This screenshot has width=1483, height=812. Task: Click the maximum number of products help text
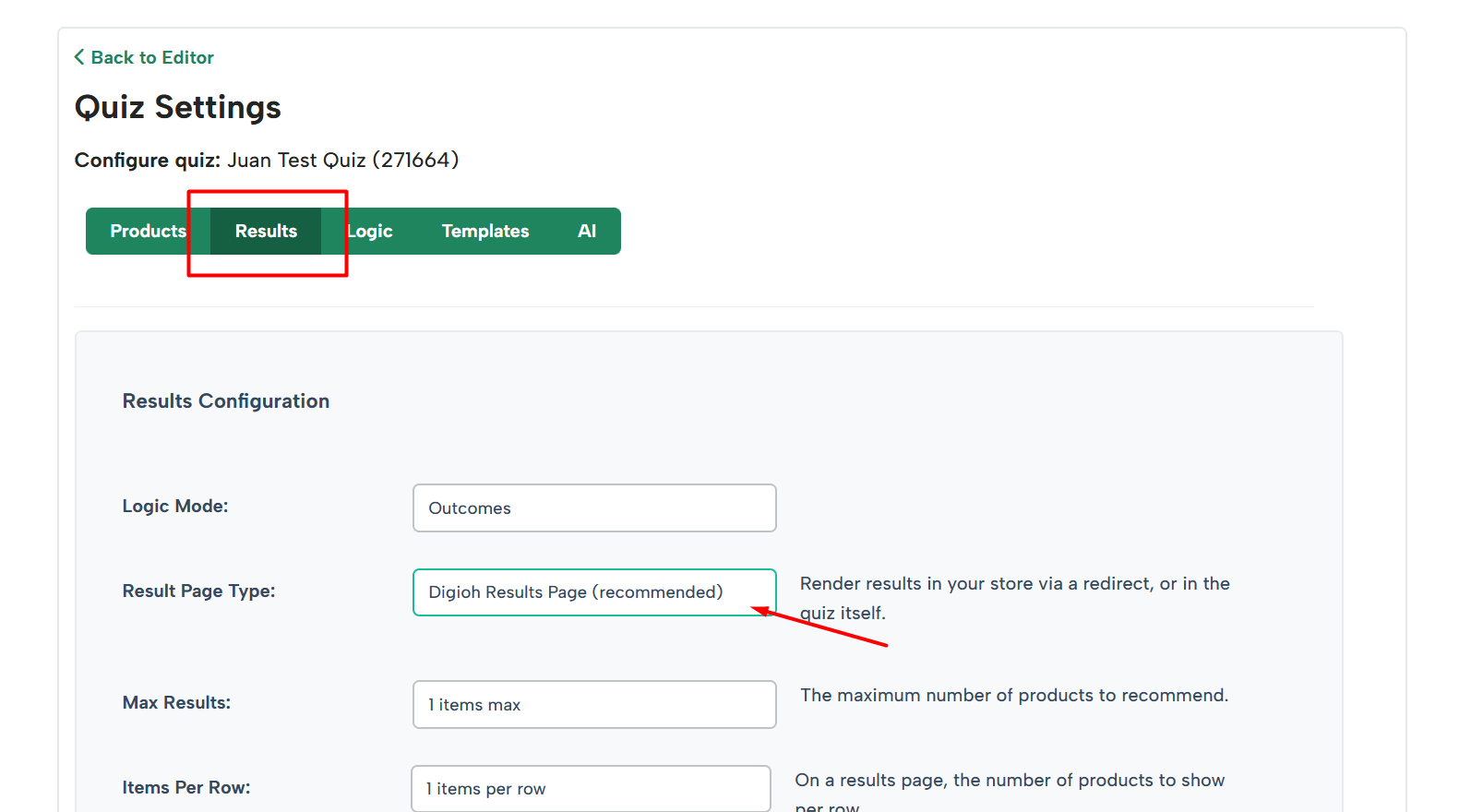point(1014,695)
